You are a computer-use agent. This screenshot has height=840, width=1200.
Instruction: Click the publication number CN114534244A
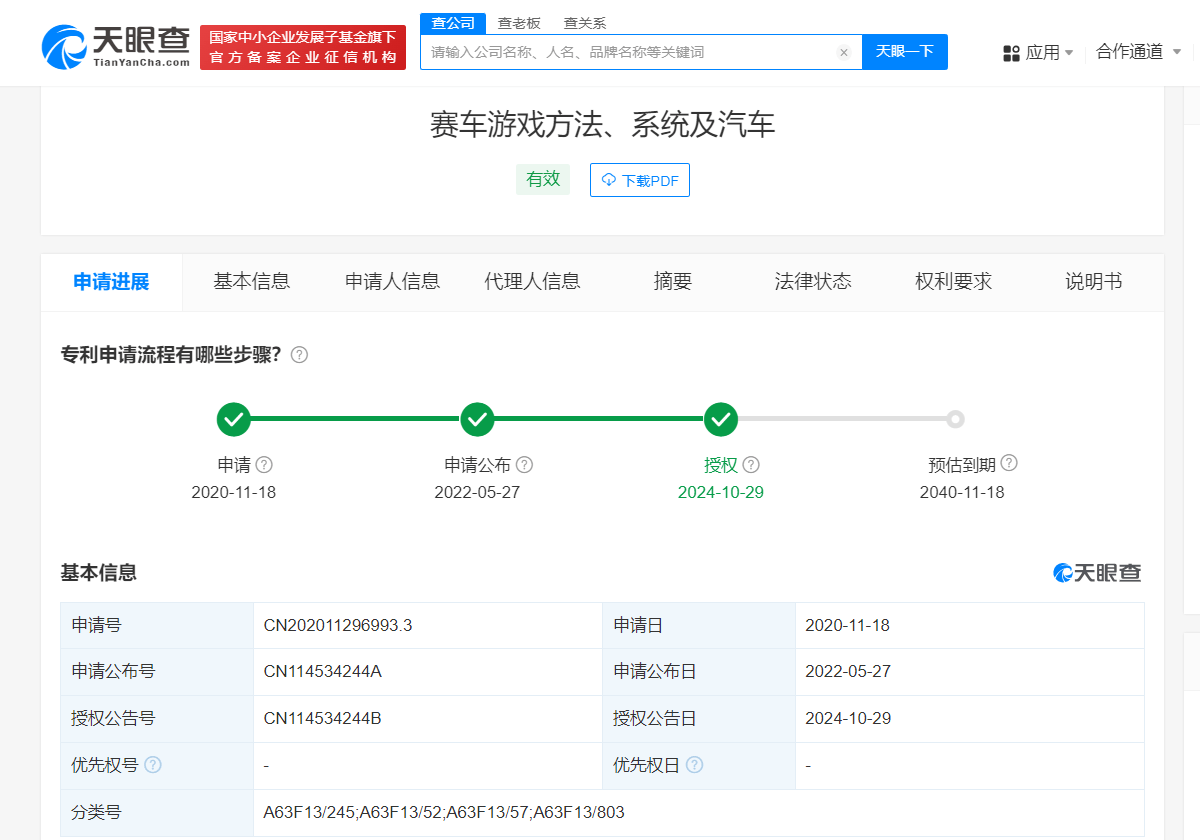pos(323,672)
